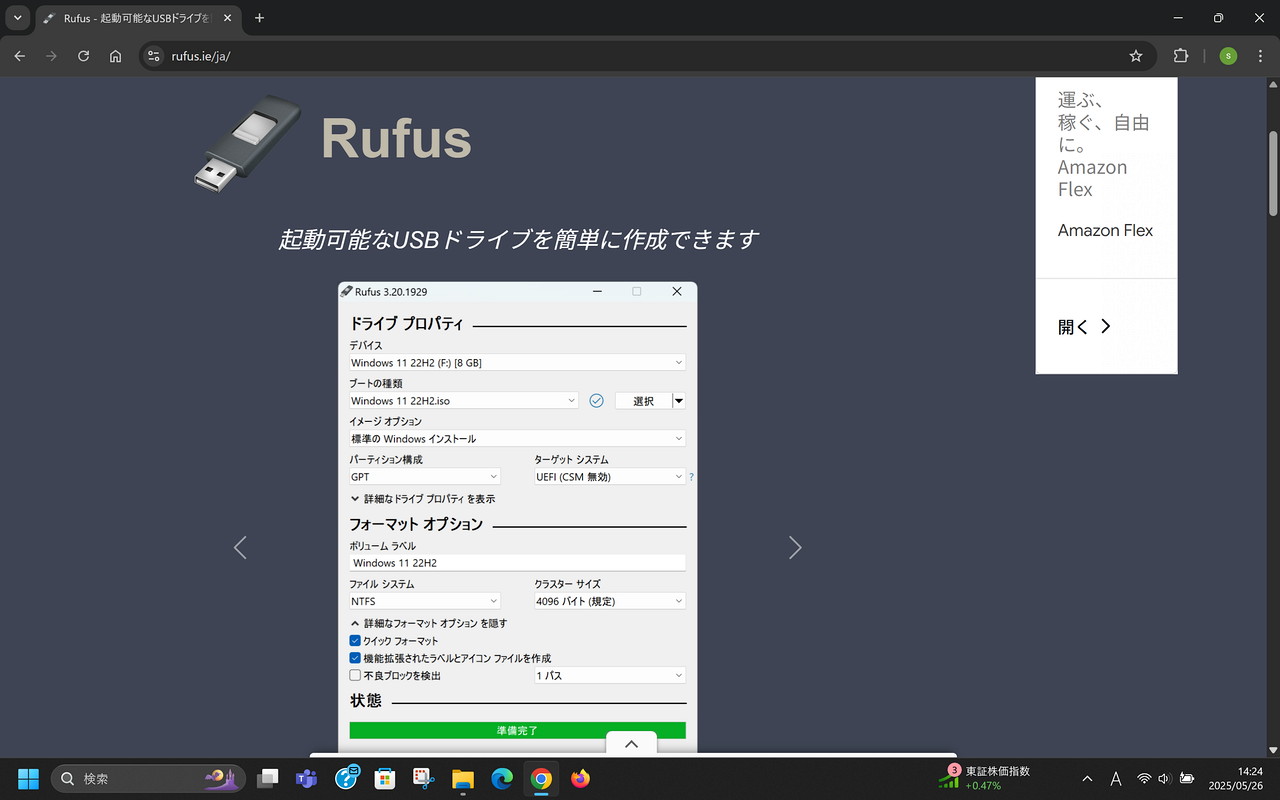
Task: Show previous slideshow screenshot
Action: pos(240,547)
